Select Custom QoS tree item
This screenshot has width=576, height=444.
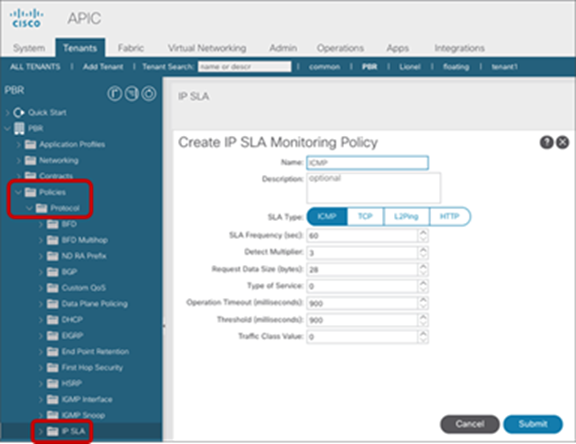point(84,288)
